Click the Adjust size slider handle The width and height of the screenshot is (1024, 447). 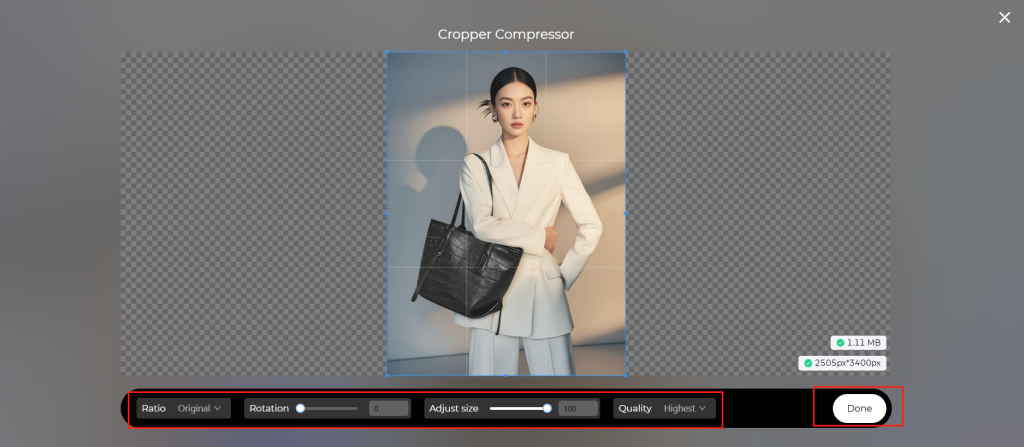[547, 408]
